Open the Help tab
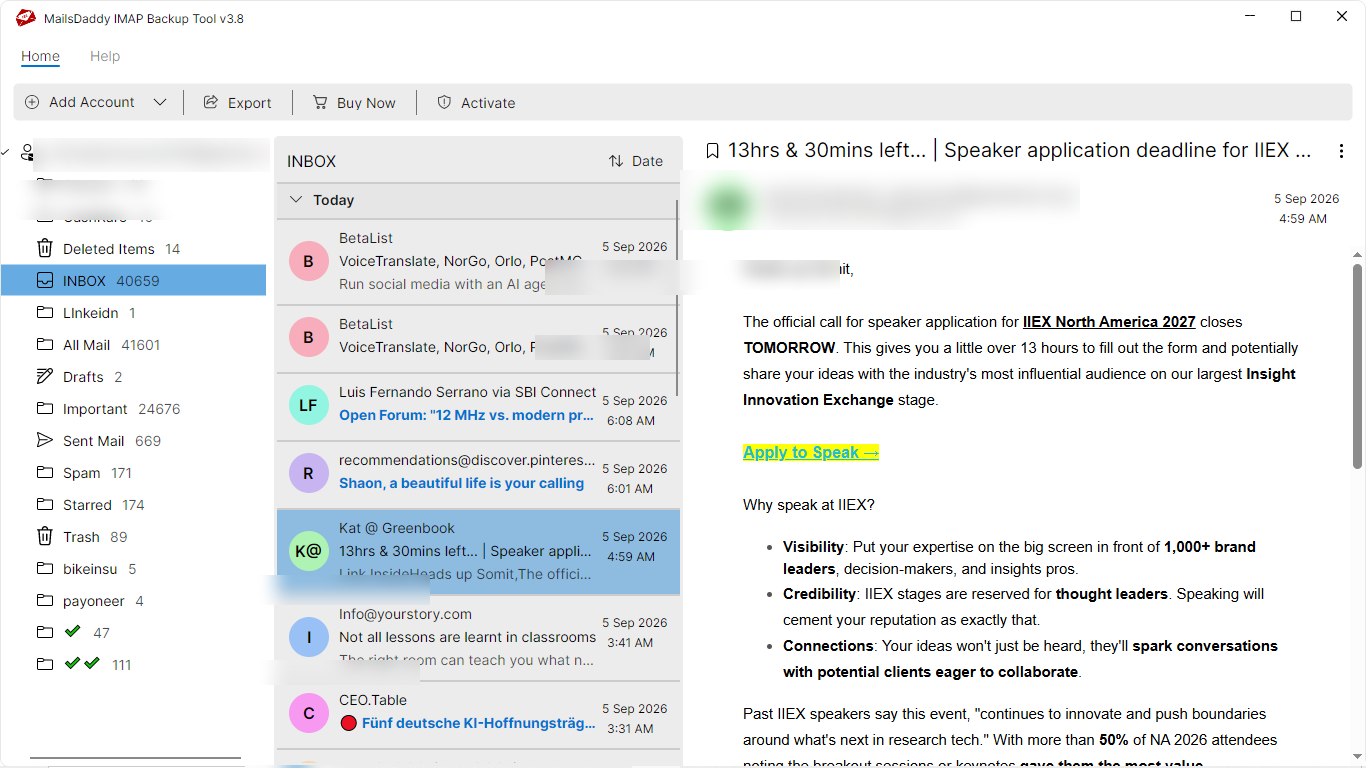Screen dimensions: 1366x768 coord(105,56)
